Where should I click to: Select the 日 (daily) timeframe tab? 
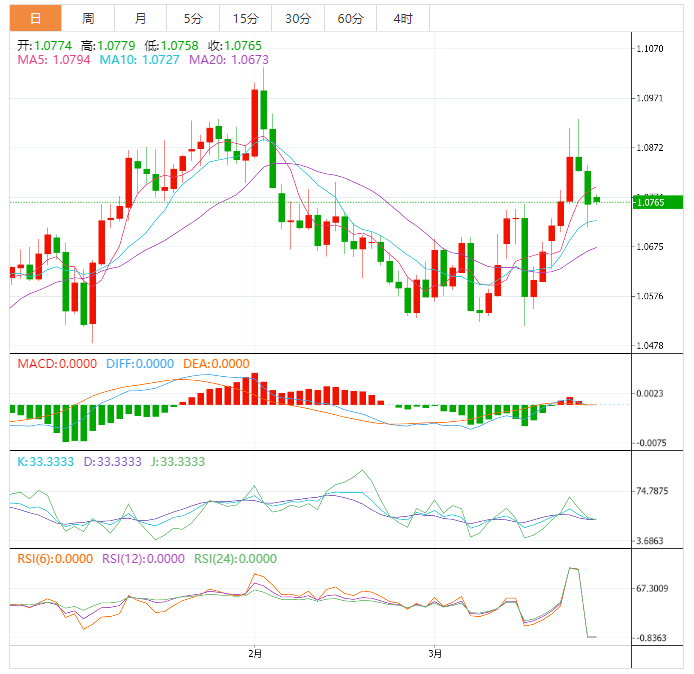[x=36, y=18]
